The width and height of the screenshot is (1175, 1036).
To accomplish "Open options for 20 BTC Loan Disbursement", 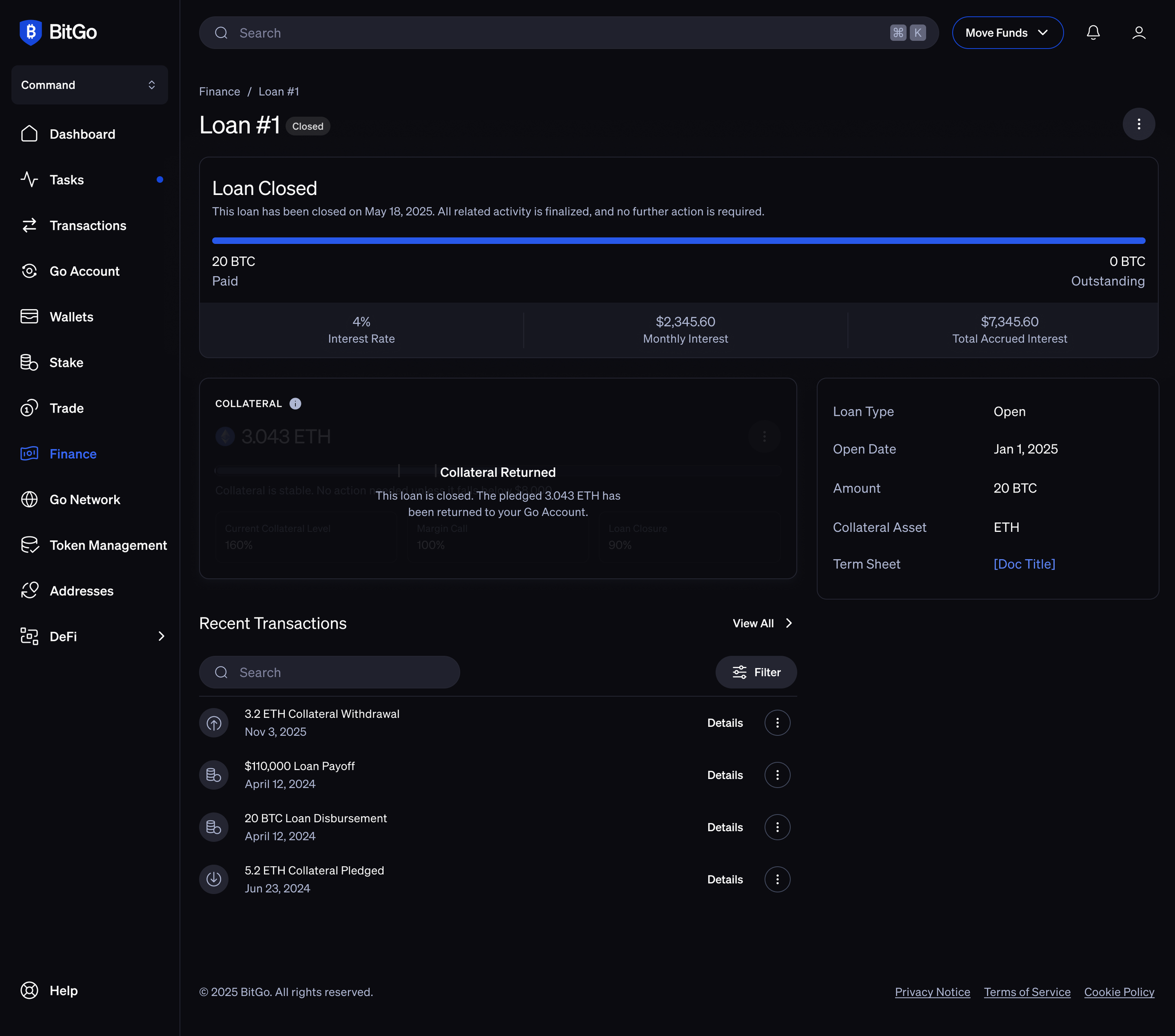I will 777,827.
